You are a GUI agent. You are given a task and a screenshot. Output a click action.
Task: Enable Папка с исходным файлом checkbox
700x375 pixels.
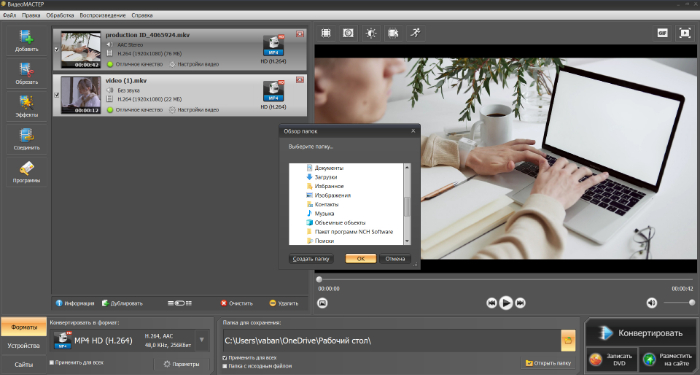click(x=225, y=366)
